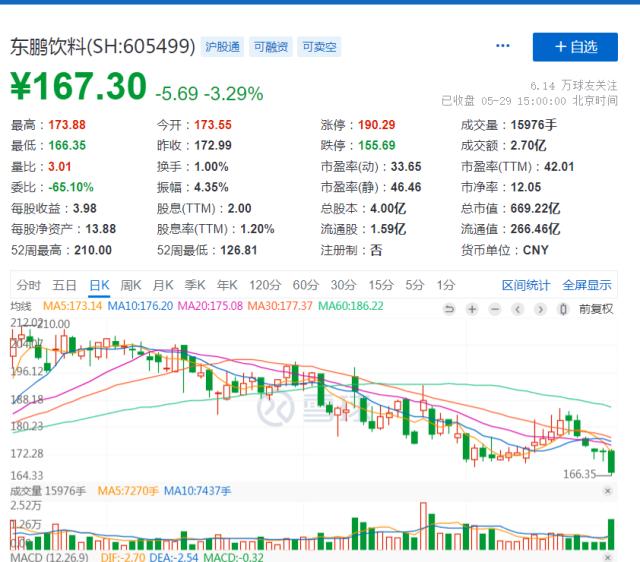640x562 pixels.
Task: Click the 自选 add to watchlist button
Action: coord(575,47)
